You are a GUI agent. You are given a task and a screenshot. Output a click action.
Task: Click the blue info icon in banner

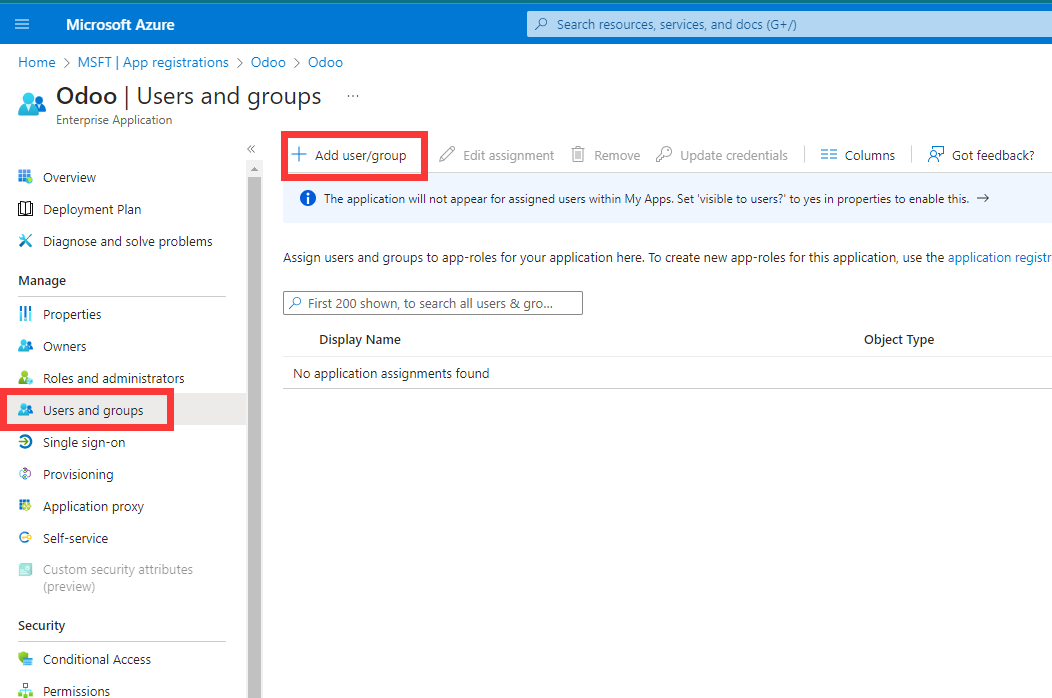tap(308, 198)
